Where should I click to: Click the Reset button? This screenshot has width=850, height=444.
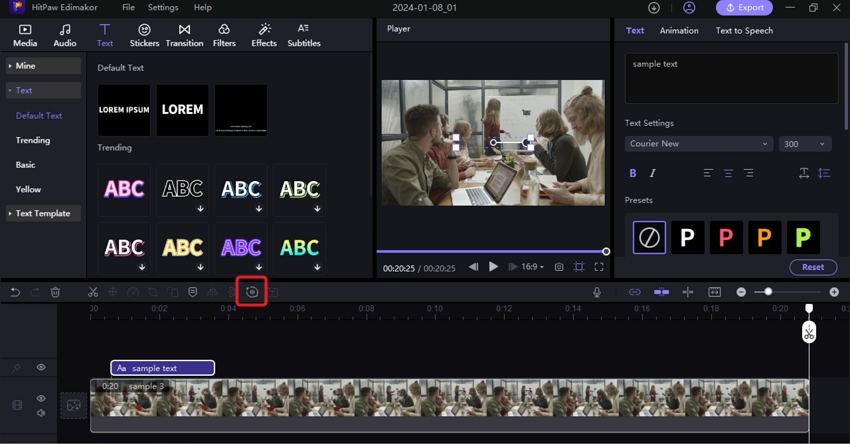tap(812, 267)
